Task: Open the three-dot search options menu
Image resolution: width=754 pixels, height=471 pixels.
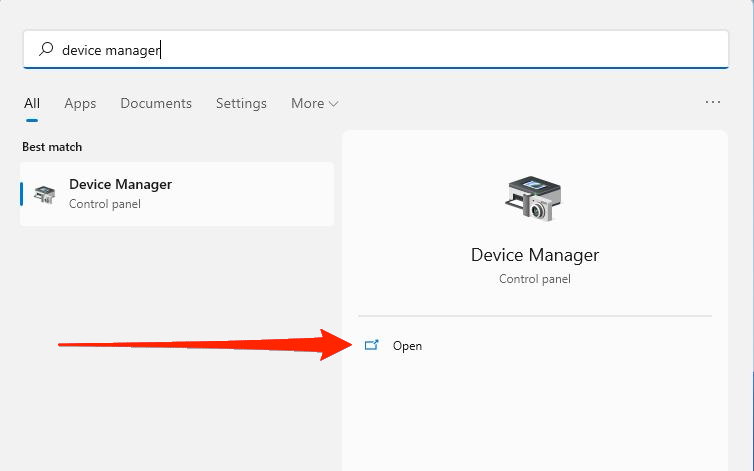Action: click(713, 102)
